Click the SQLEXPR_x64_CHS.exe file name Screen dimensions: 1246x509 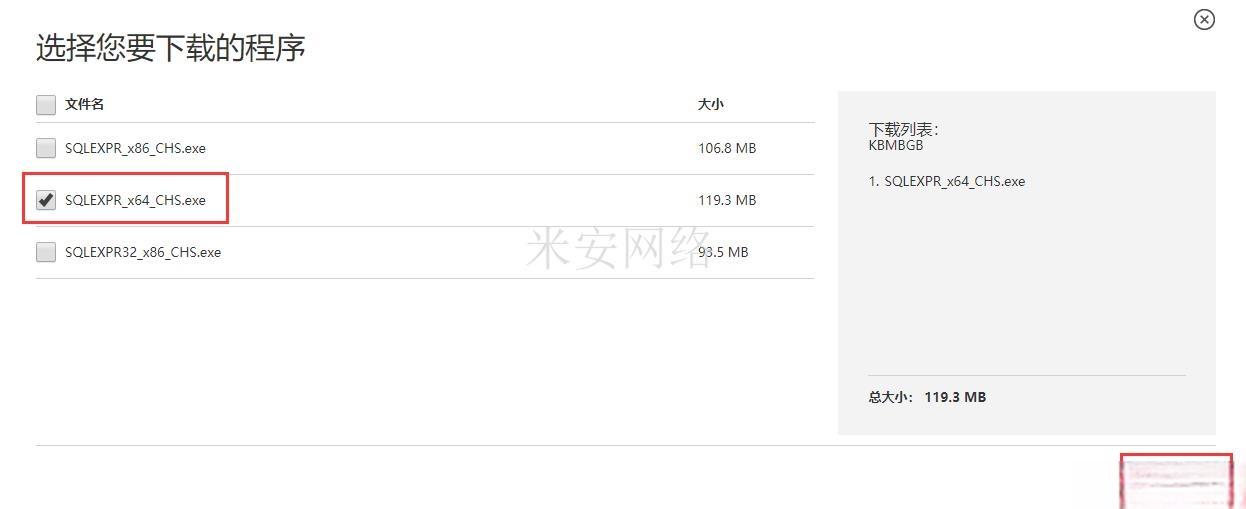[135, 200]
